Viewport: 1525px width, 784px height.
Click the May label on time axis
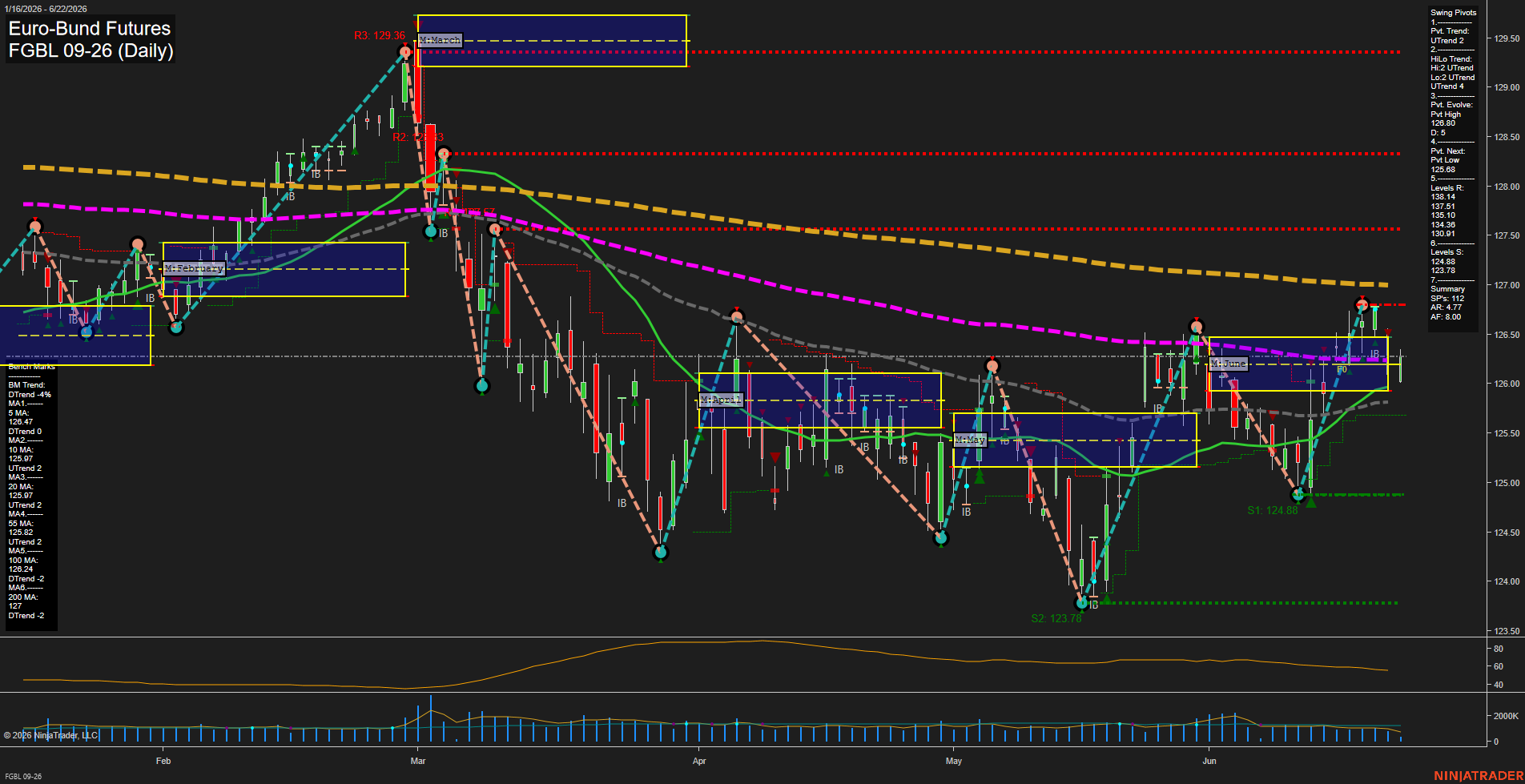tap(953, 761)
